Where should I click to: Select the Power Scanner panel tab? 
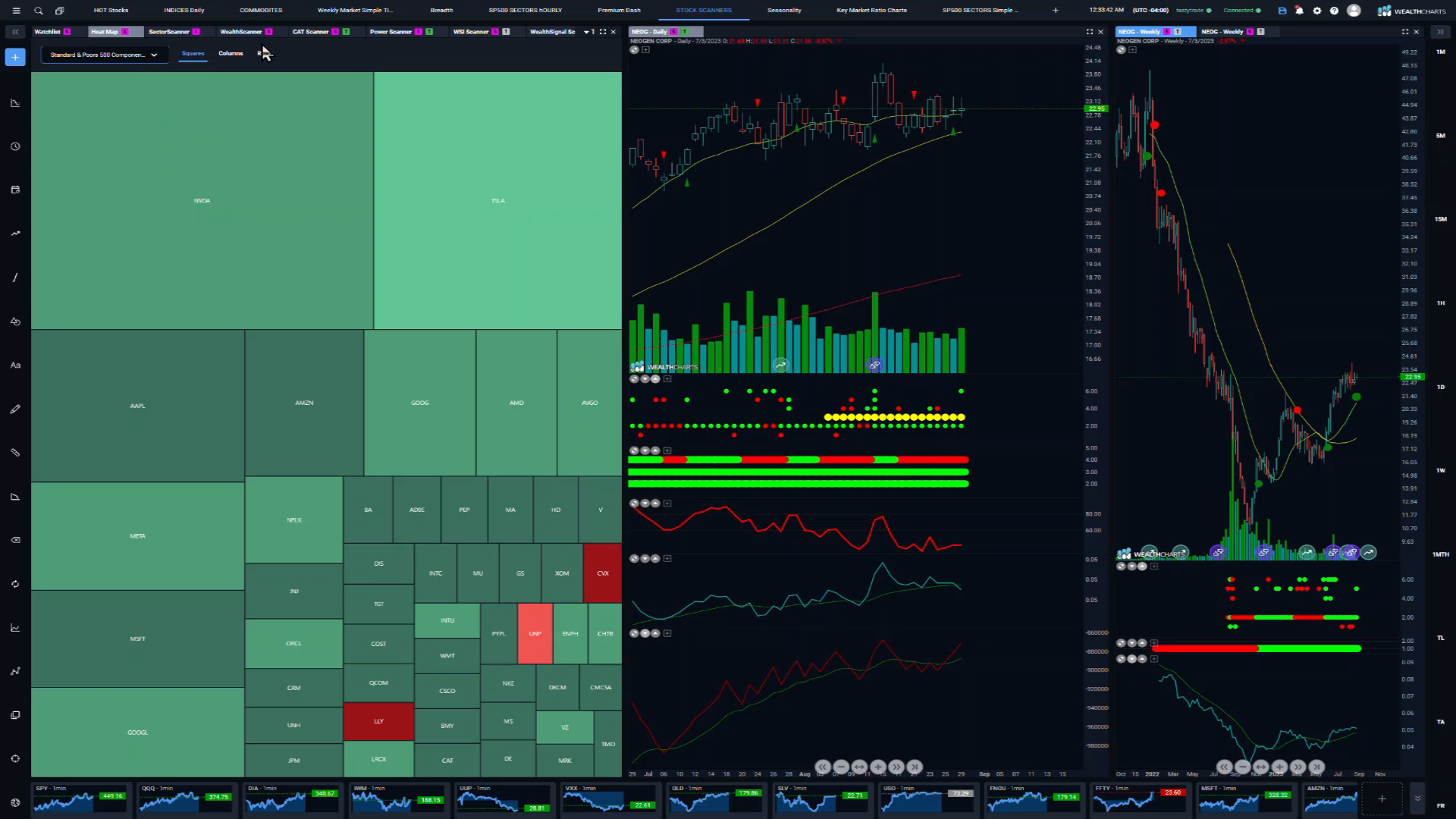(x=400, y=32)
